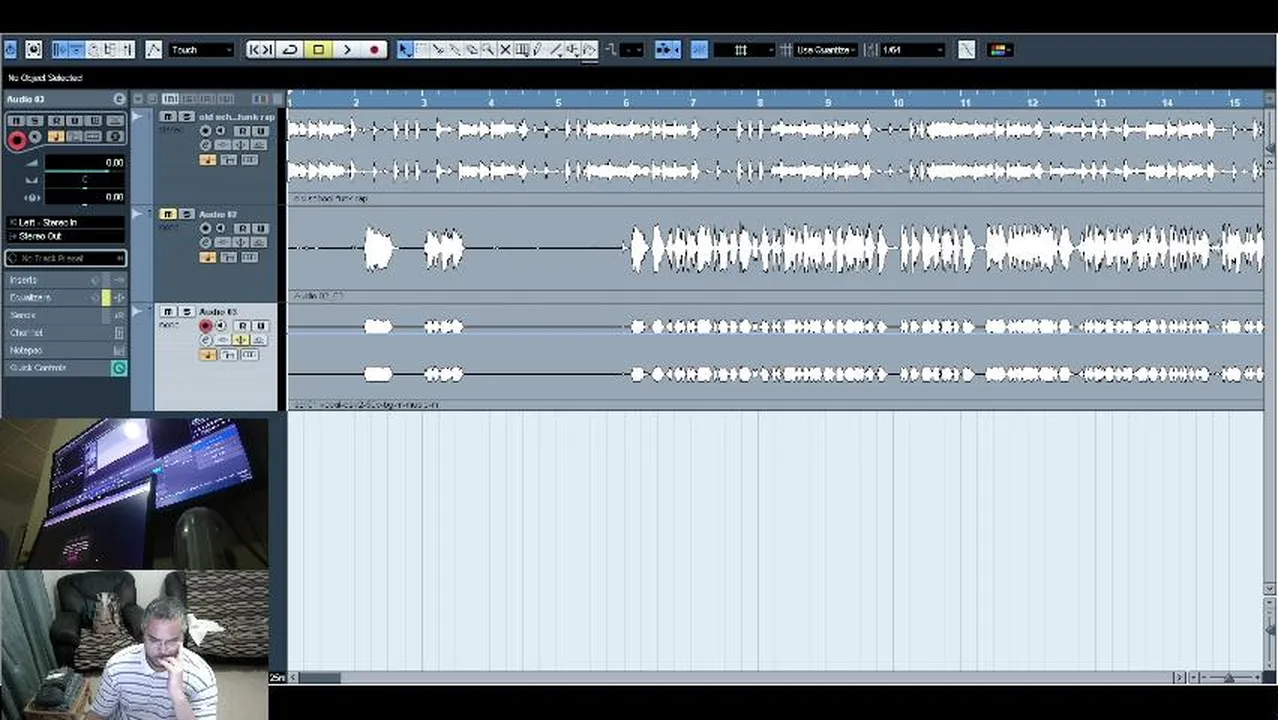Viewport: 1278px width, 720px height.
Task: Open the Use Quantize grid type dropdown
Action: (826, 49)
